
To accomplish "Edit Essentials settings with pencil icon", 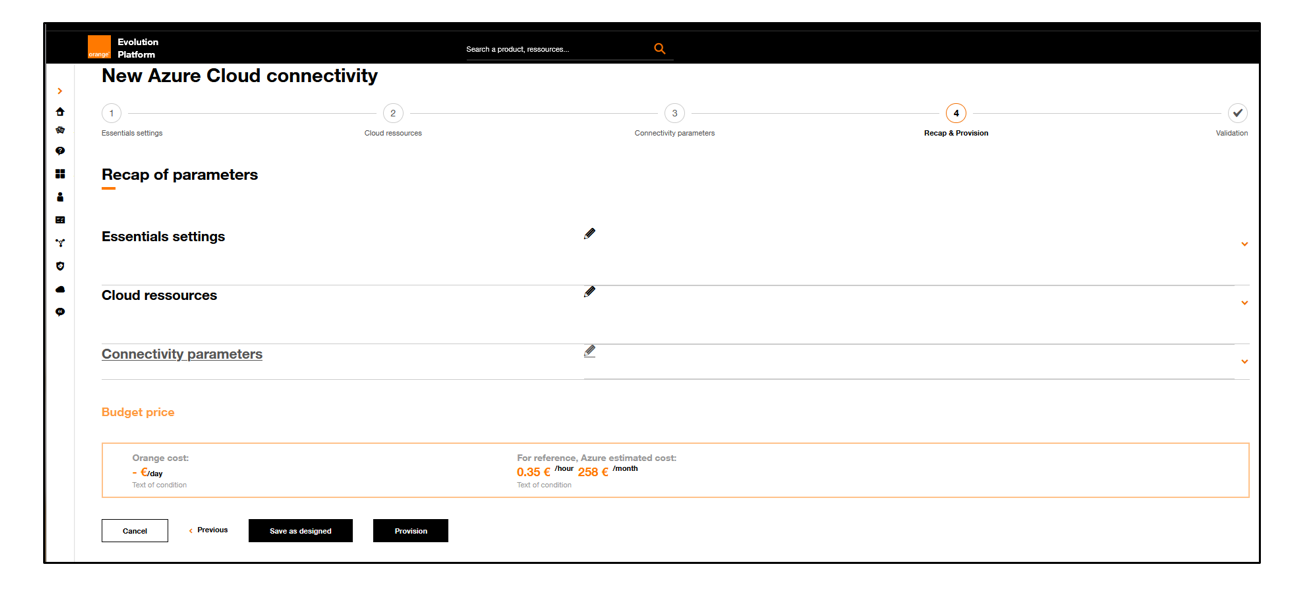I will (590, 234).
